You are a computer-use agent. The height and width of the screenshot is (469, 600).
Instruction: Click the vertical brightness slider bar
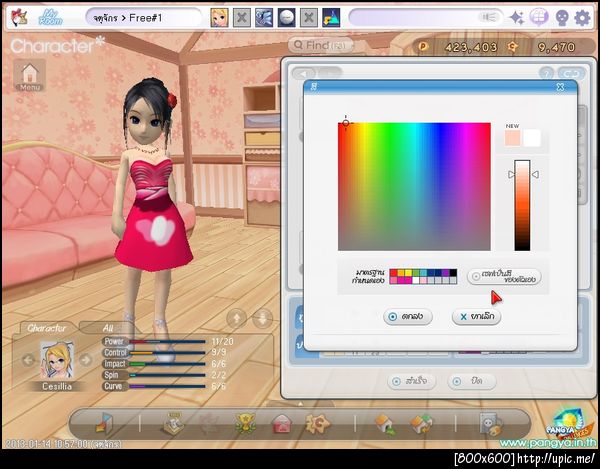click(x=522, y=206)
